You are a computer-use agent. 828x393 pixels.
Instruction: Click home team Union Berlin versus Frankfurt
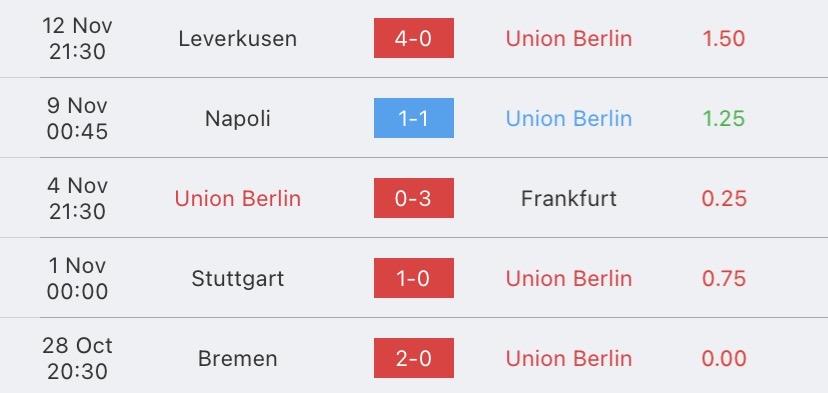pyautogui.click(x=238, y=199)
